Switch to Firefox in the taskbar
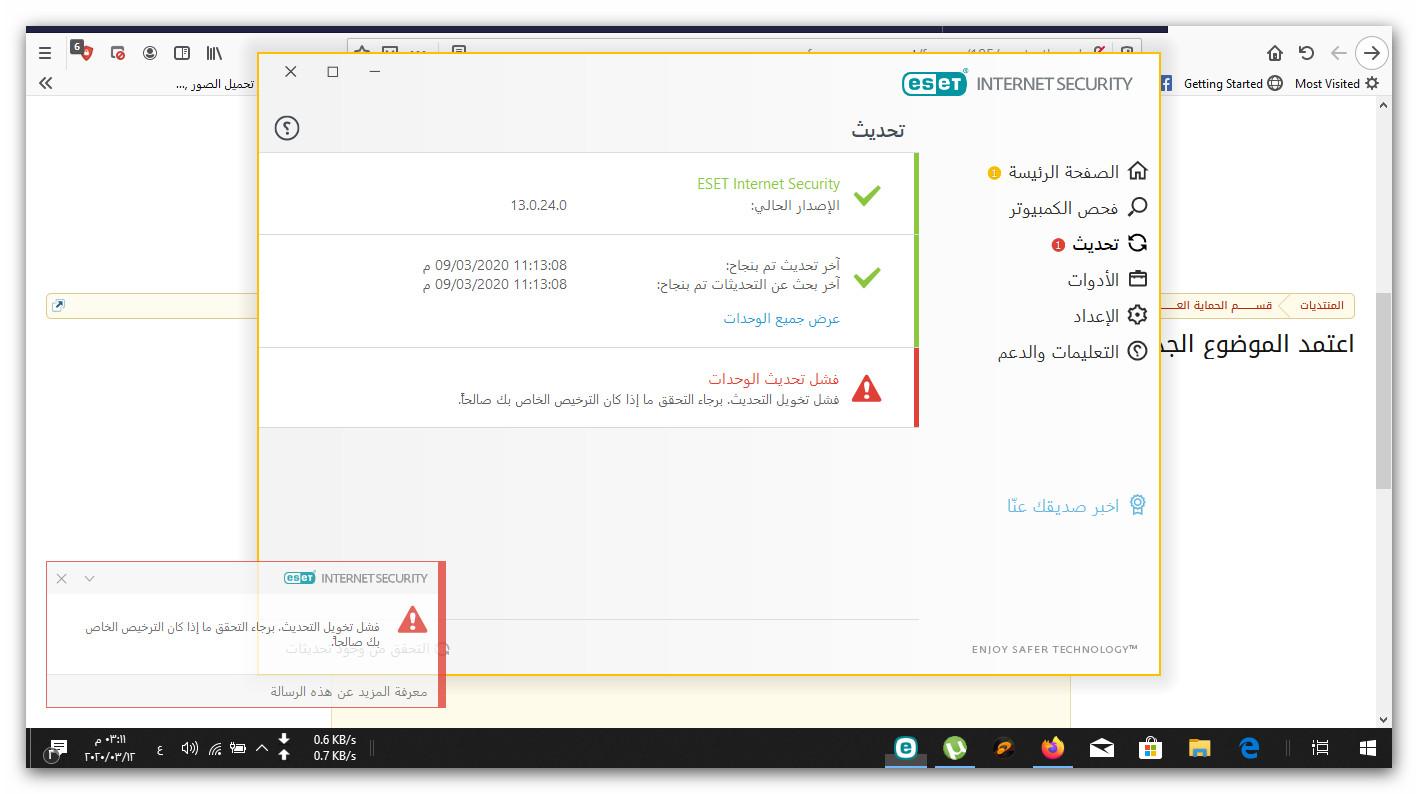The height and width of the screenshot is (794, 1418). tap(1053, 748)
